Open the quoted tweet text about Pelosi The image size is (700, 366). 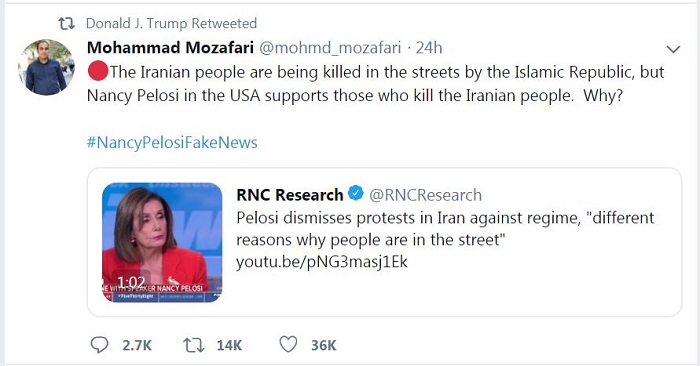(x=445, y=229)
